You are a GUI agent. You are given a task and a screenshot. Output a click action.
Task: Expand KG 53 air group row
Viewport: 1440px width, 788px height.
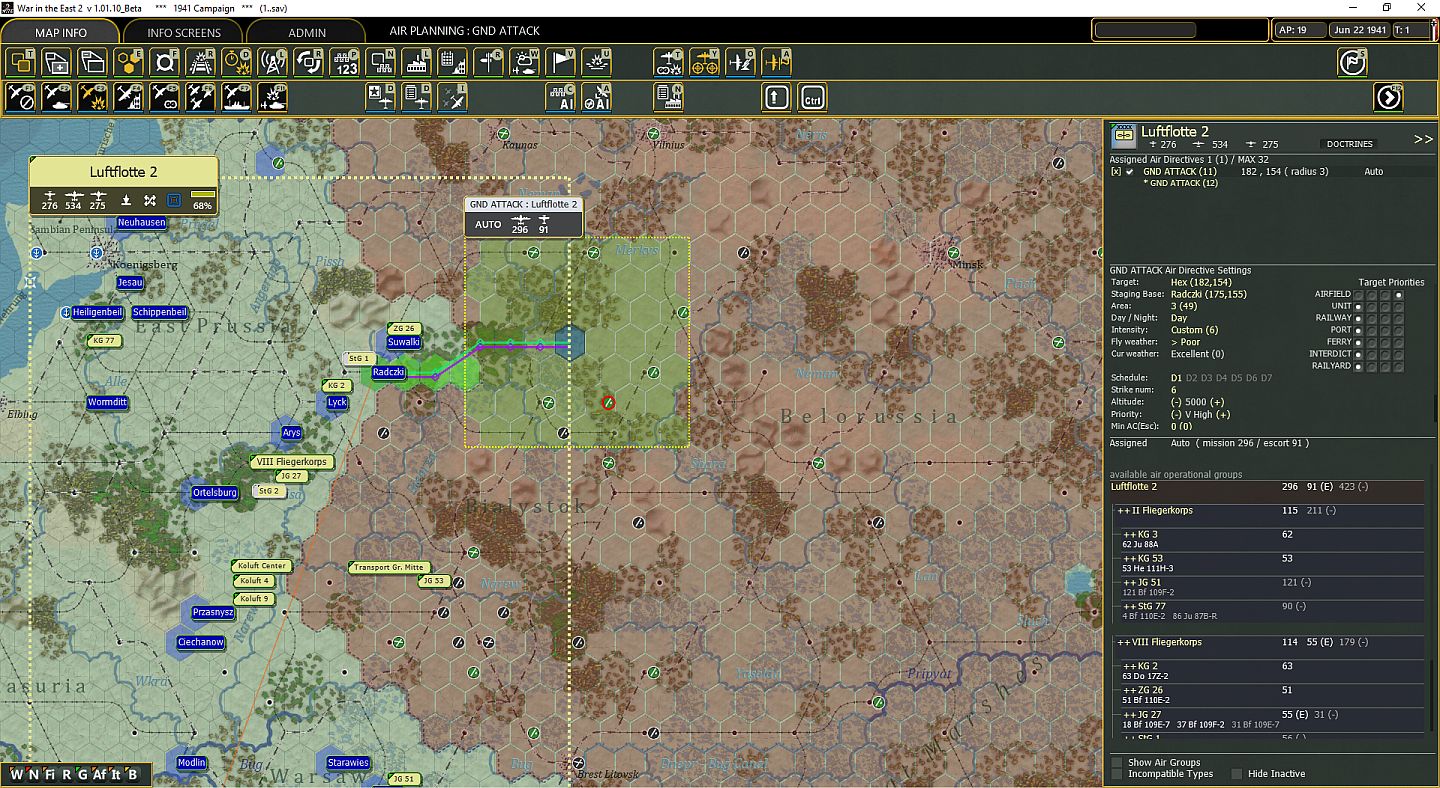coord(1130,559)
